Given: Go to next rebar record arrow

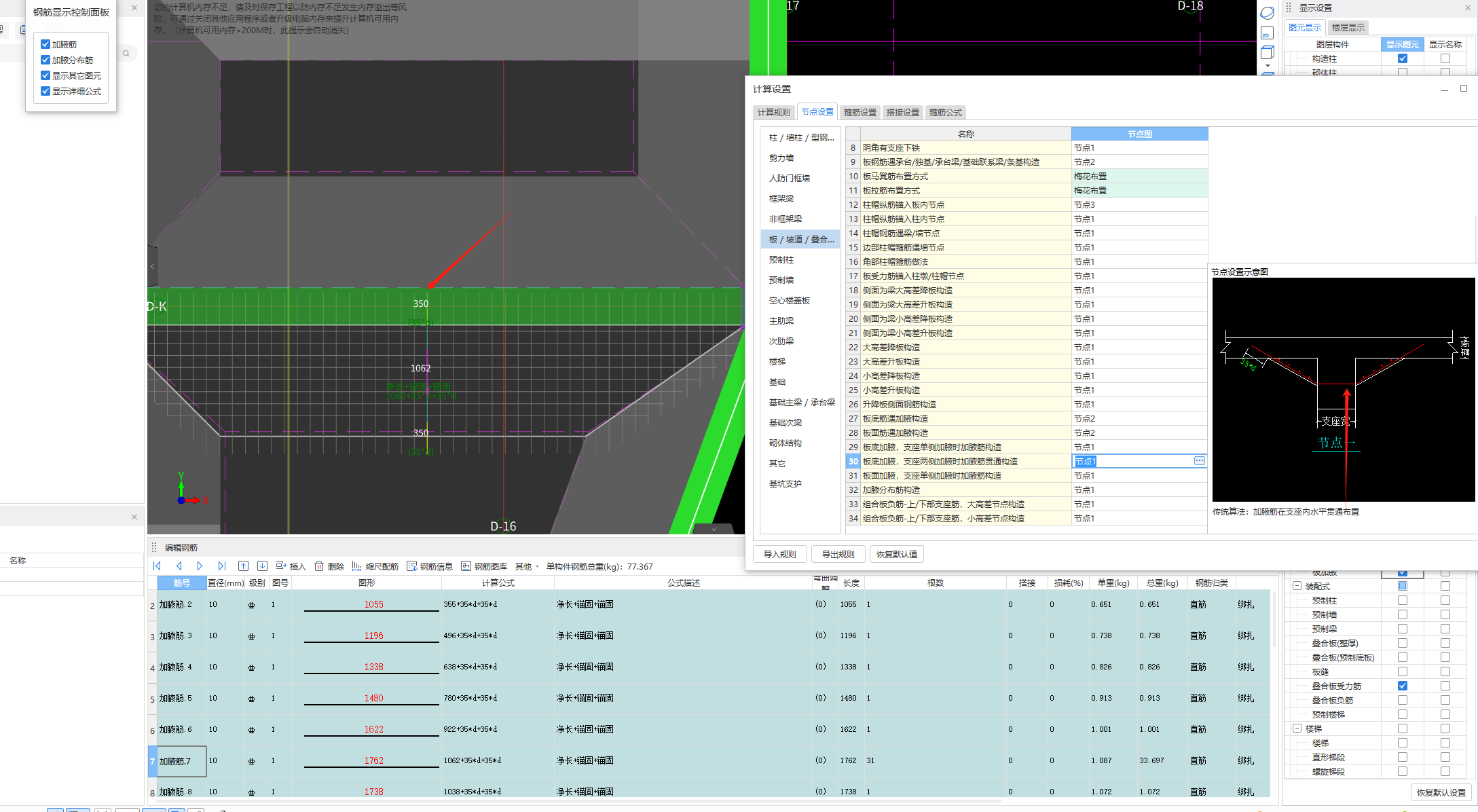Looking at the screenshot, I should click(x=200, y=566).
